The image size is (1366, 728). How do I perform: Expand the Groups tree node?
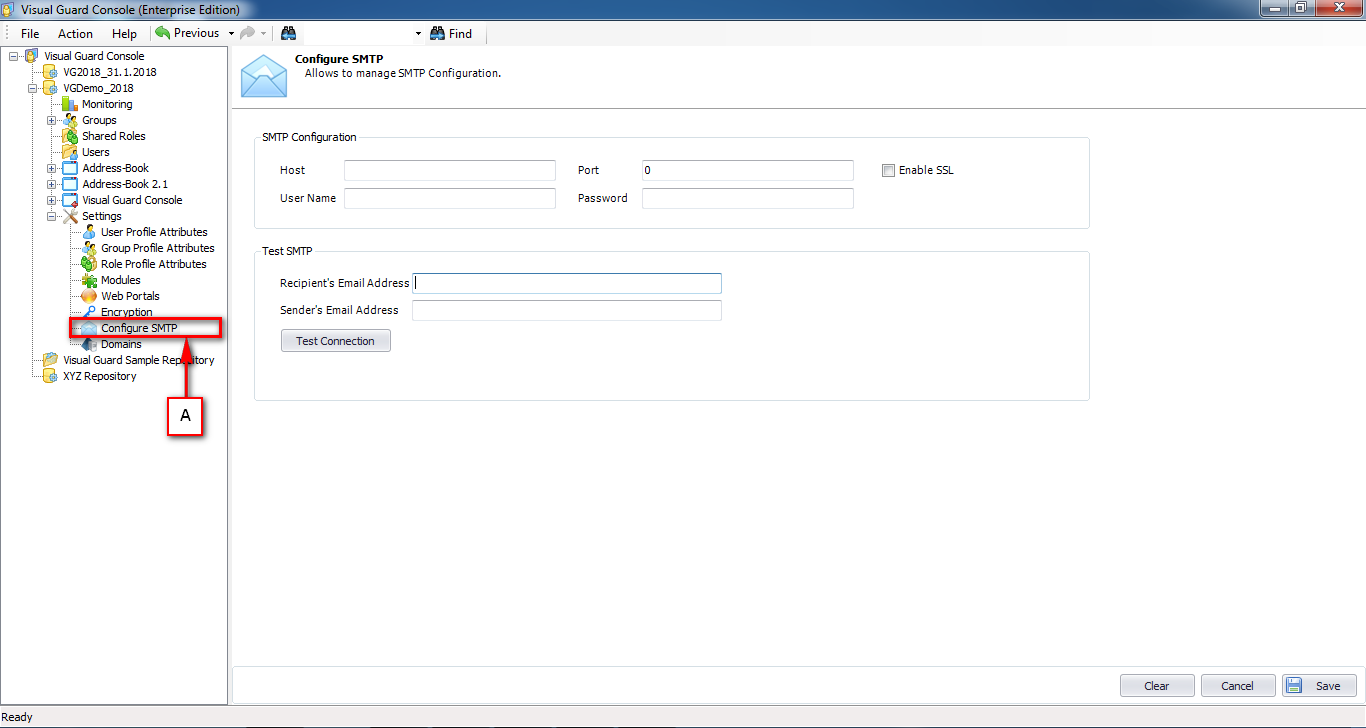(50, 120)
